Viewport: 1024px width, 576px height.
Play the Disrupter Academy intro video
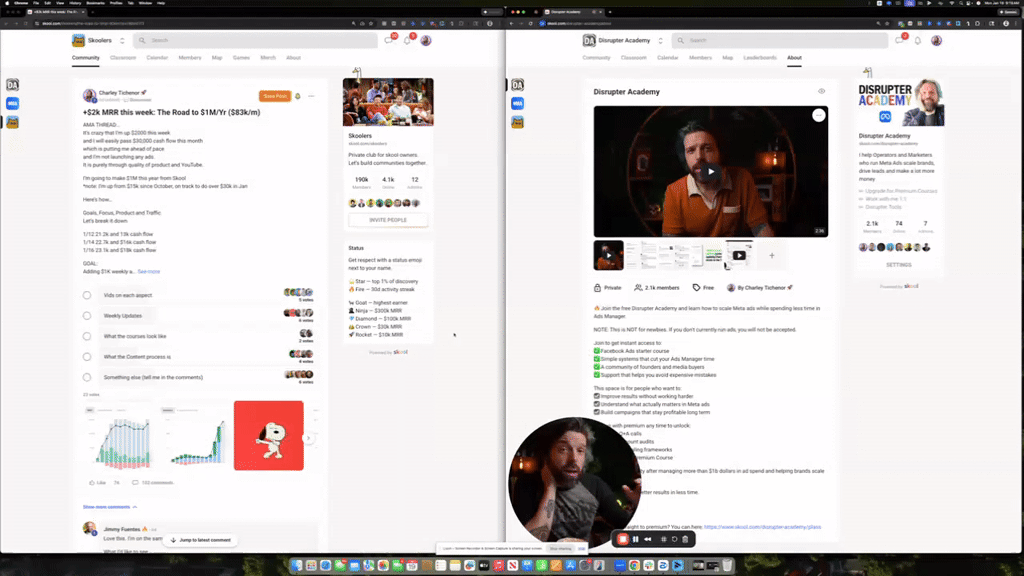(711, 172)
